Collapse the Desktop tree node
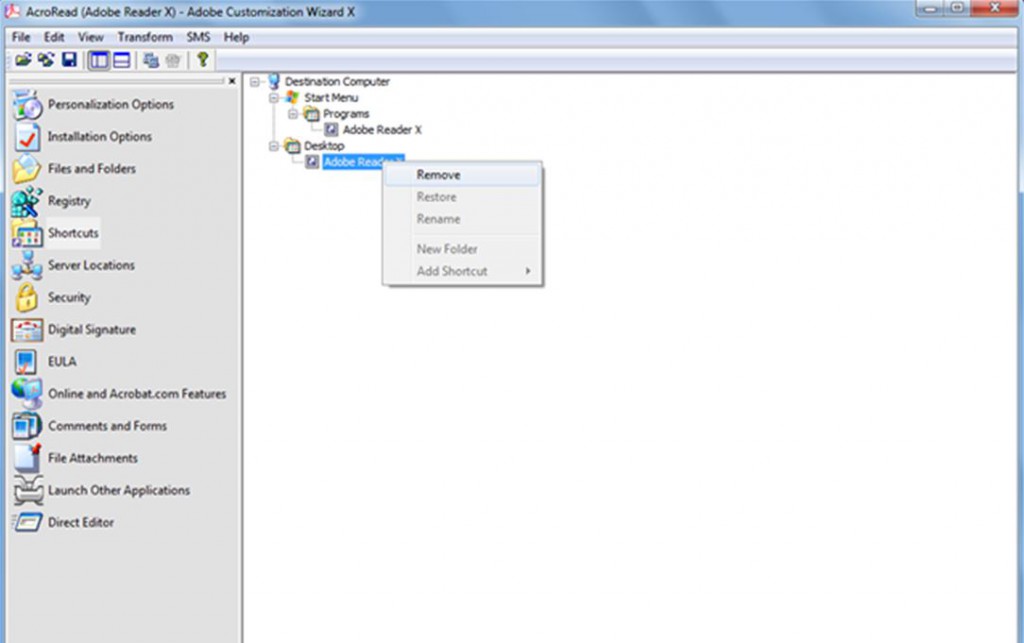This screenshot has width=1024, height=643. tap(274, 146)
